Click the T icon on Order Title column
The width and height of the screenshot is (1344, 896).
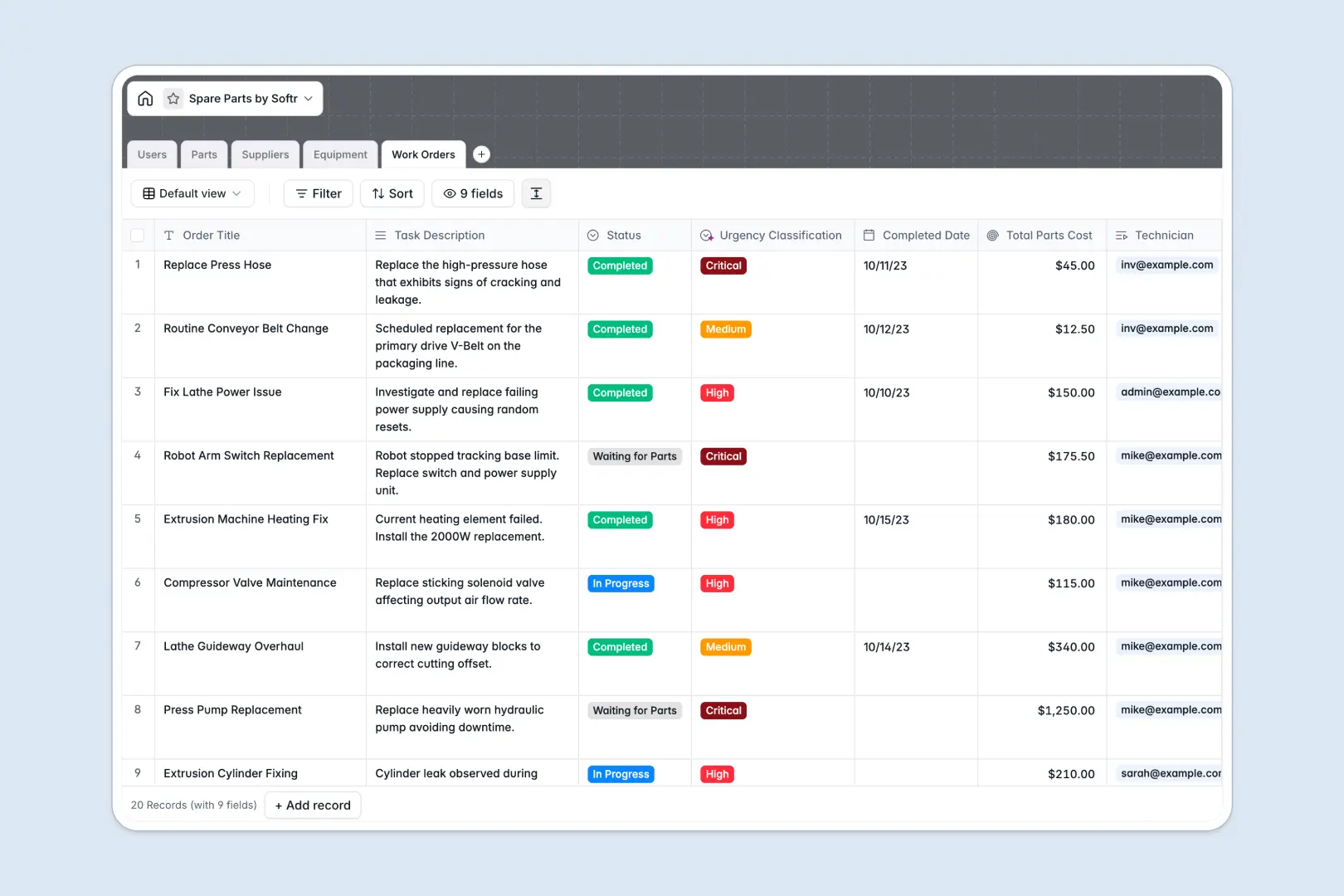pos(168,235)
